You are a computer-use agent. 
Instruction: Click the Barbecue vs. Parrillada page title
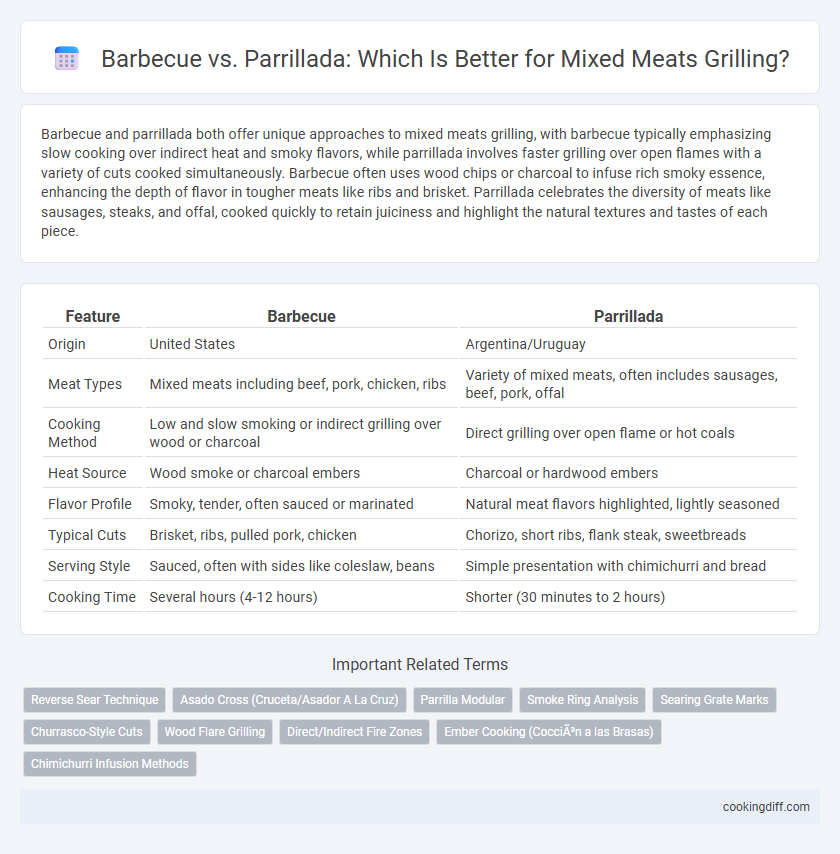pyautogui.click(x=445, y=58)
